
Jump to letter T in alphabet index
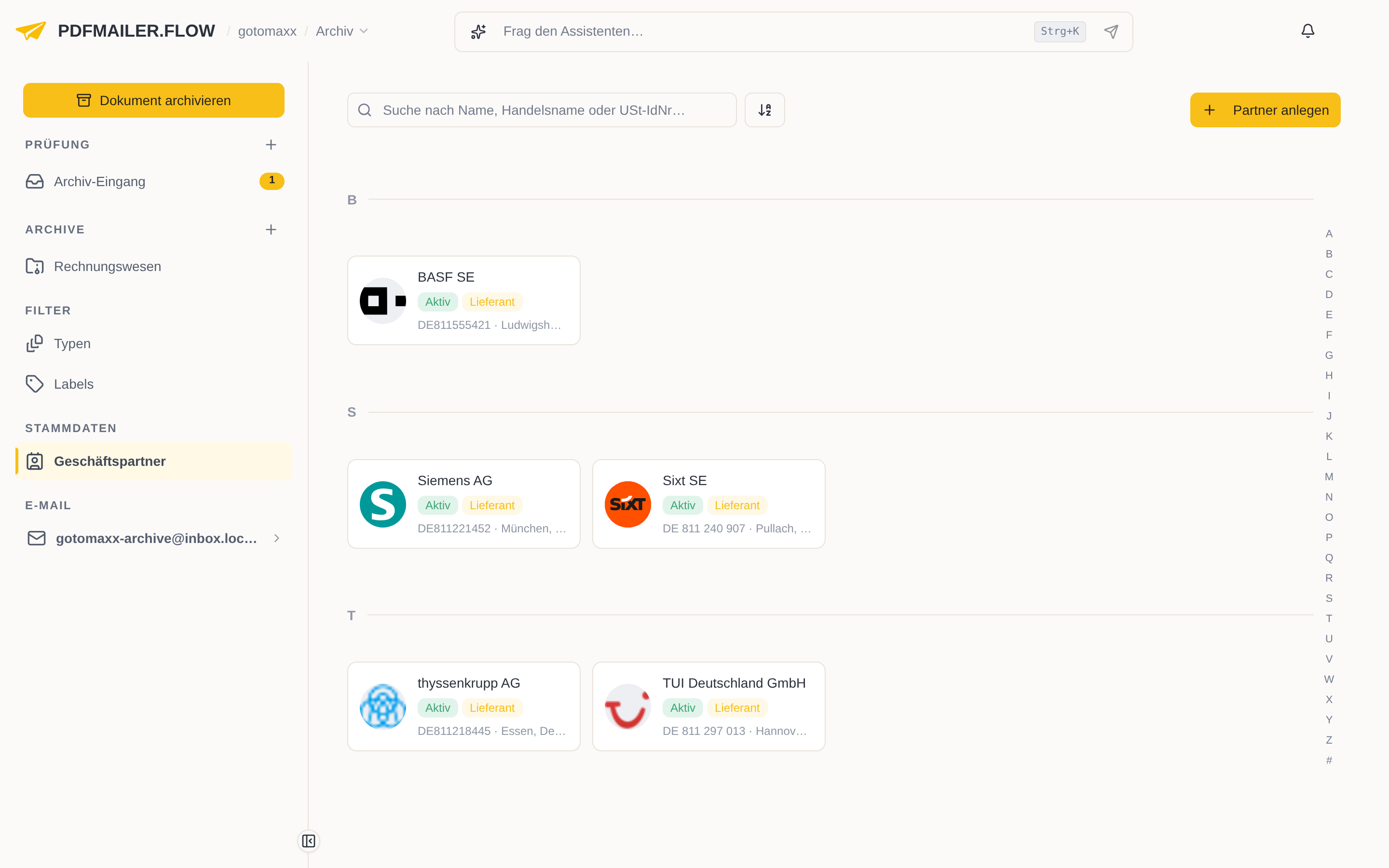click(1329, 618)
